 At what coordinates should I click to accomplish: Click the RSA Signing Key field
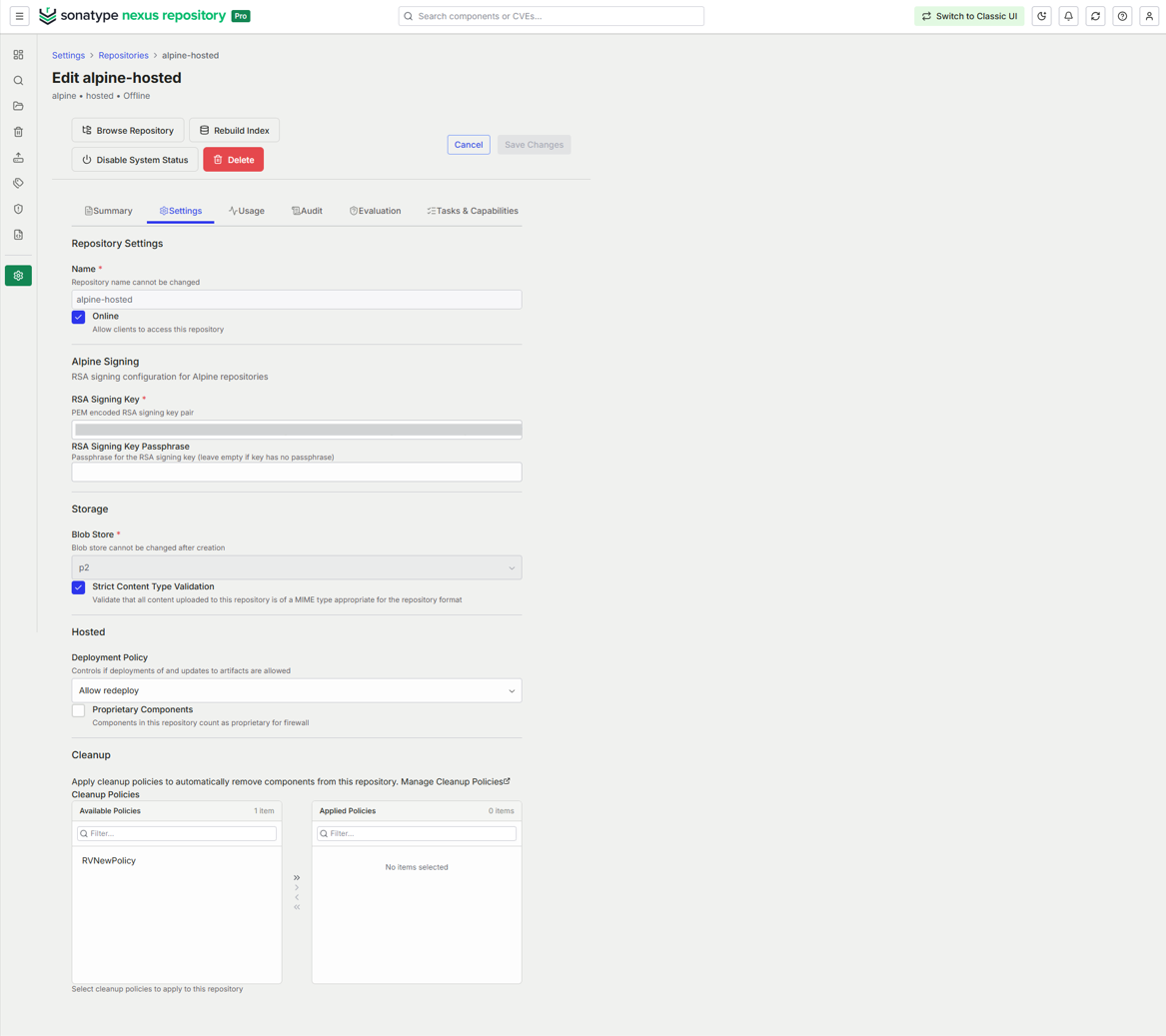pos(297,430)
